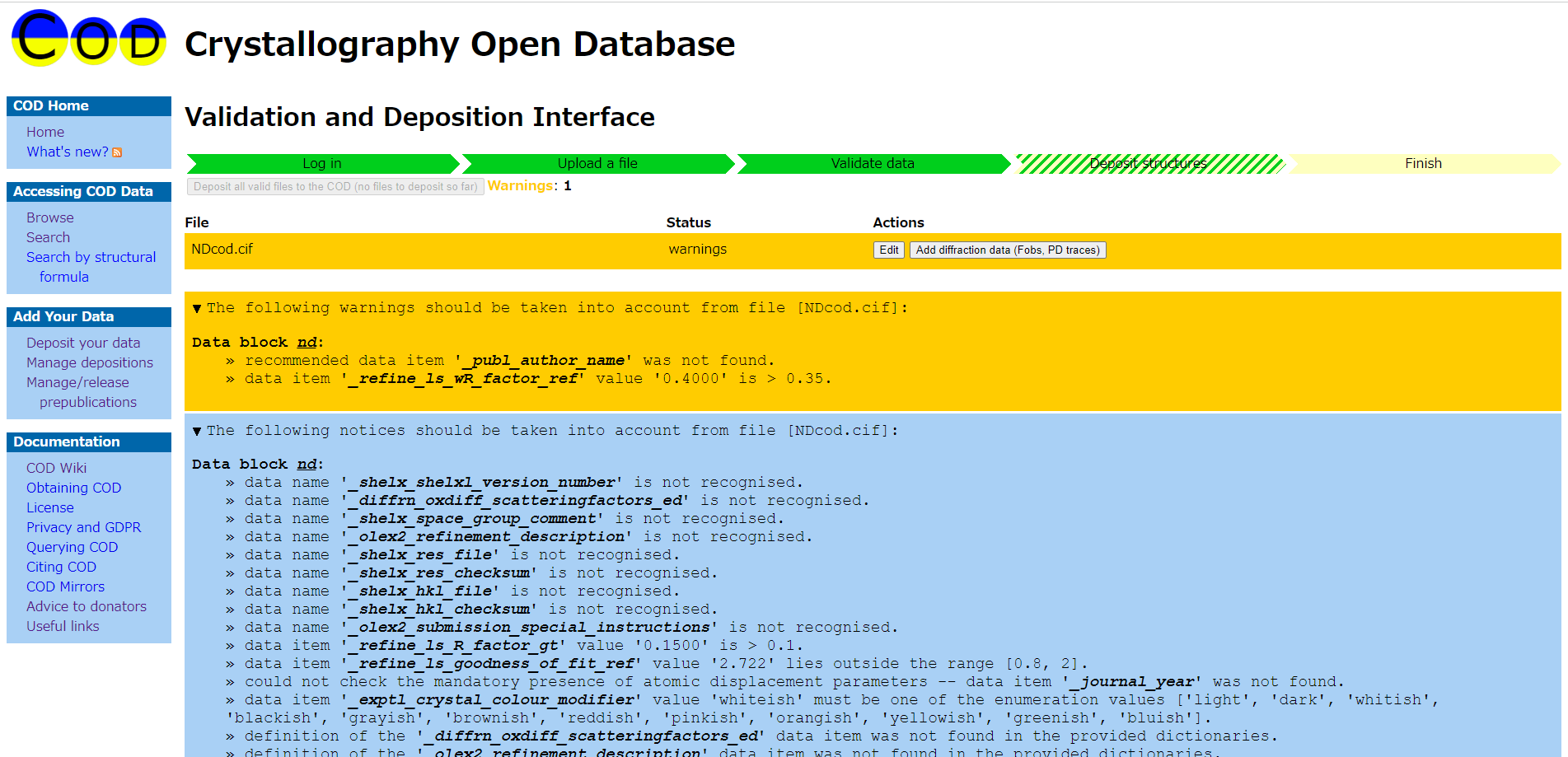Viewport: 1568px width, 757px height.
Task: Visit the COD Wiki page
Action: click(56, 468)
